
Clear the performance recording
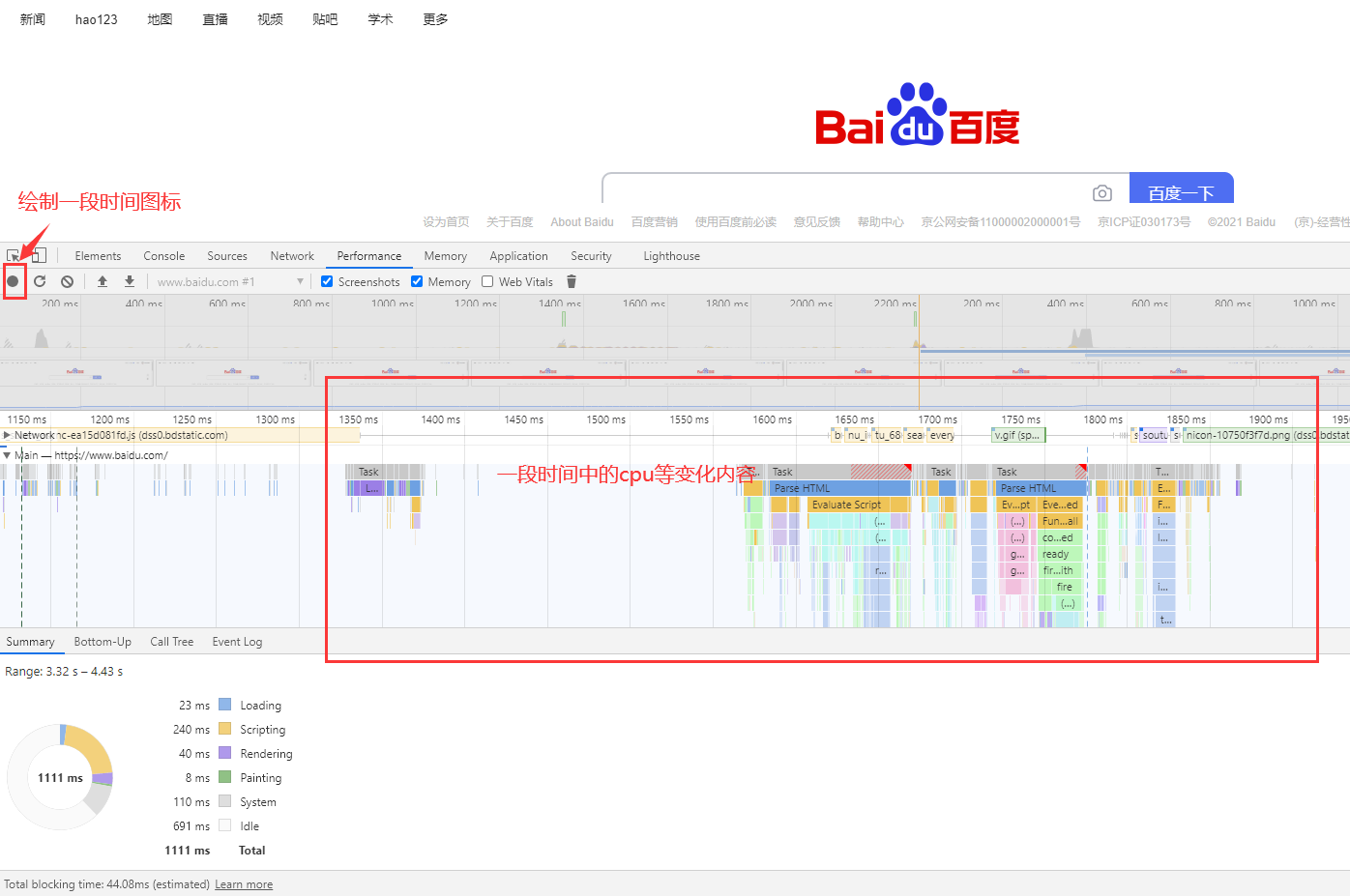pos(67,281)
